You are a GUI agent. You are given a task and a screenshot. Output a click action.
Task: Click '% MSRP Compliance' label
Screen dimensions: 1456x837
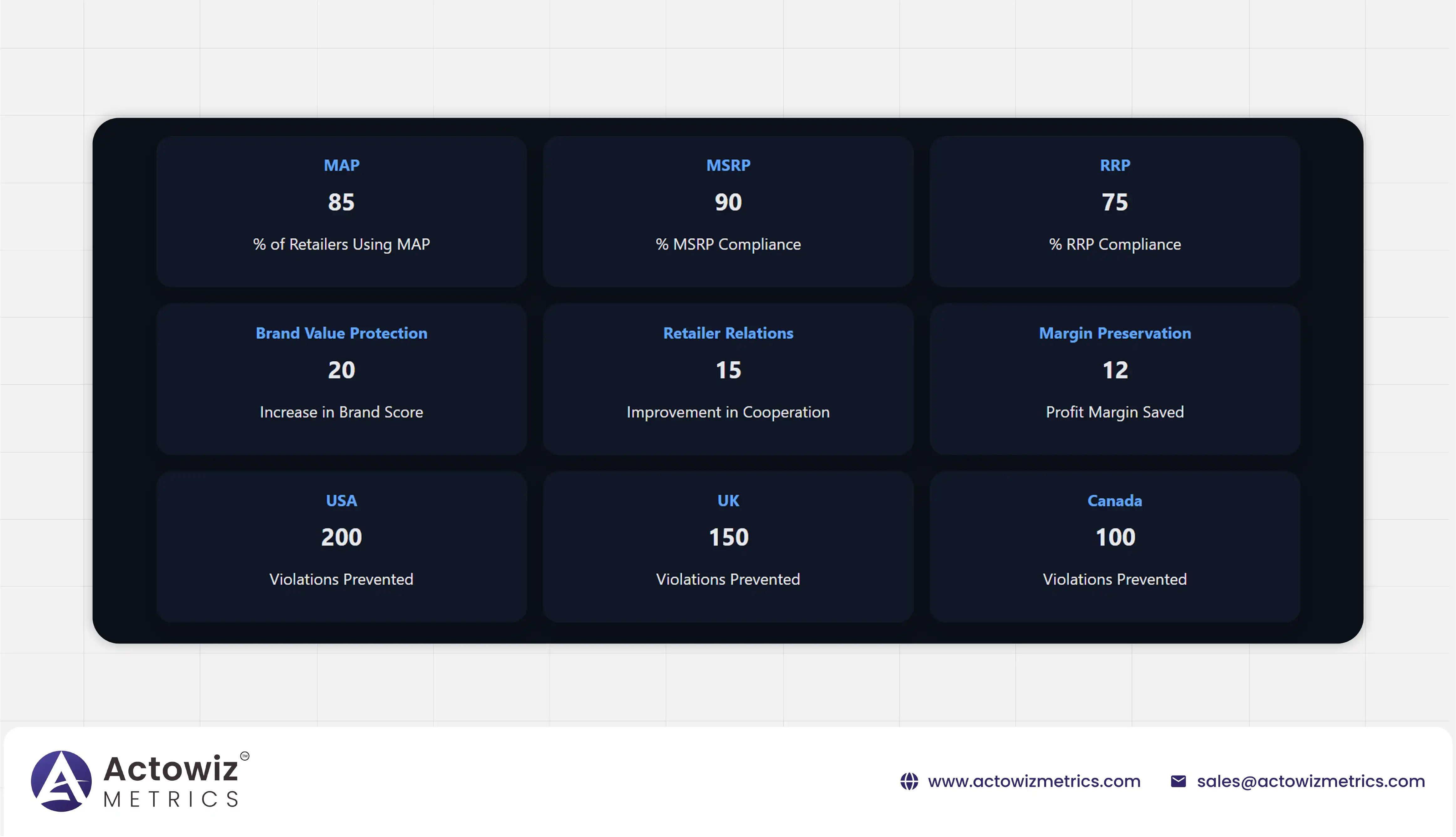728,244
